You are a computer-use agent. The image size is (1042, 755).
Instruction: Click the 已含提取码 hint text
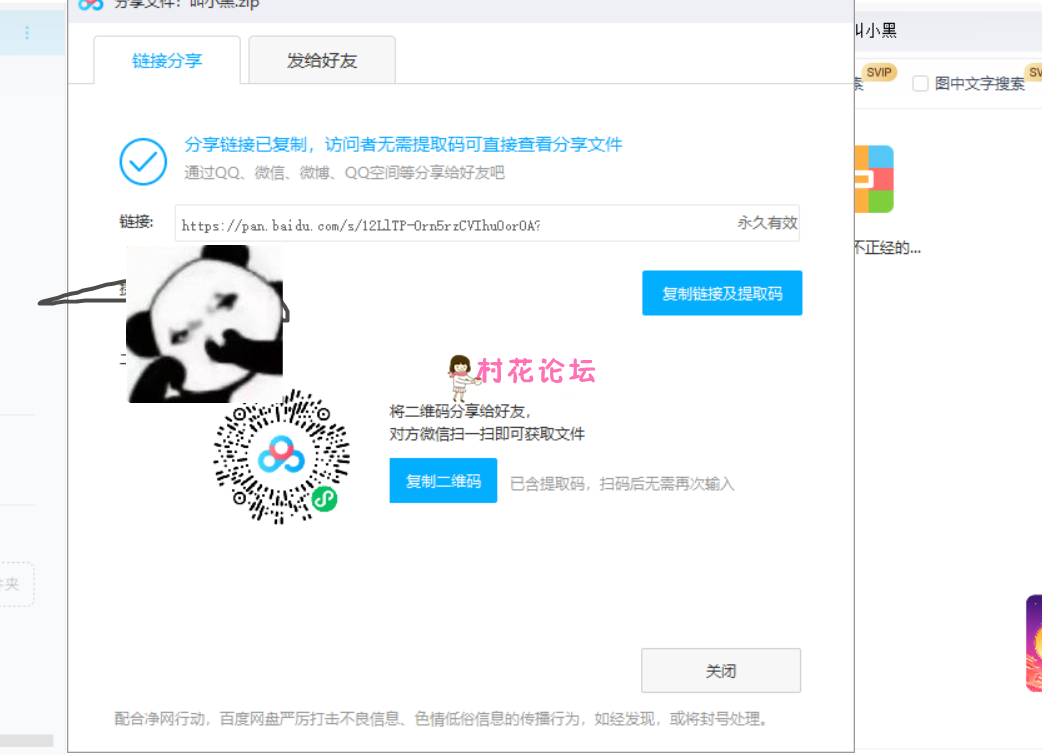[622, 484]
